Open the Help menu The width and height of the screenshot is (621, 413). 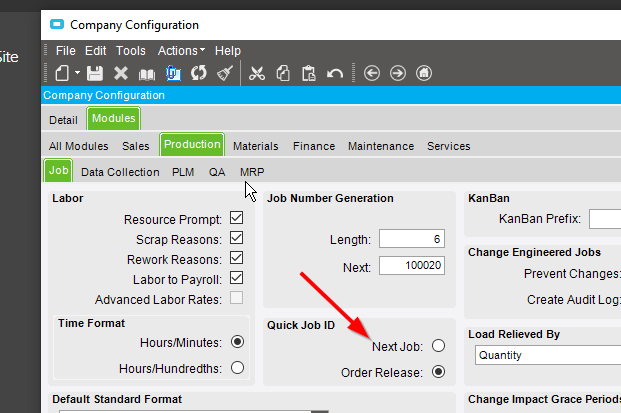click(228, 51)
